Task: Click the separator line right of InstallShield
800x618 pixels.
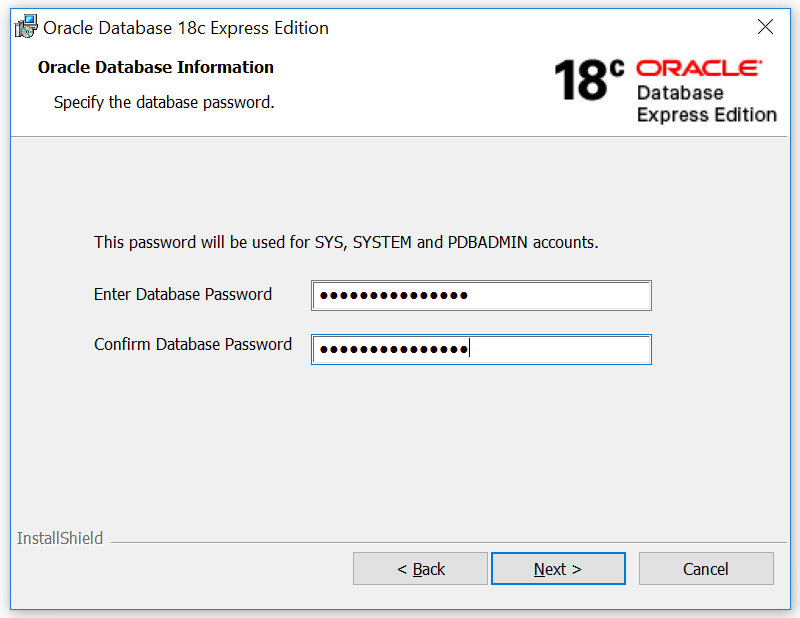Action: [450, 543]
